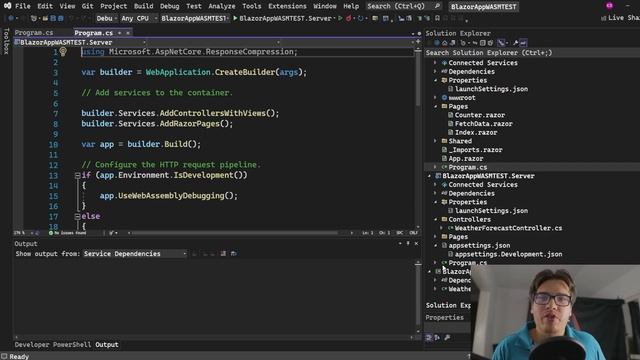Collapse the BlazorAppWASMTEST.Server project node
This screenshot has height=360, width=640.
click(x=429, y=176)
